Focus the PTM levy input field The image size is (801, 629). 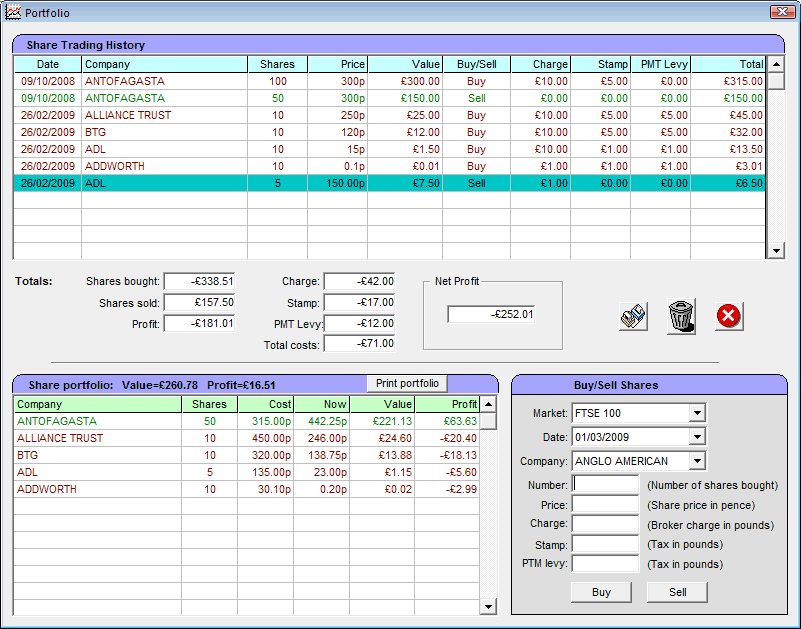[605, 564]
